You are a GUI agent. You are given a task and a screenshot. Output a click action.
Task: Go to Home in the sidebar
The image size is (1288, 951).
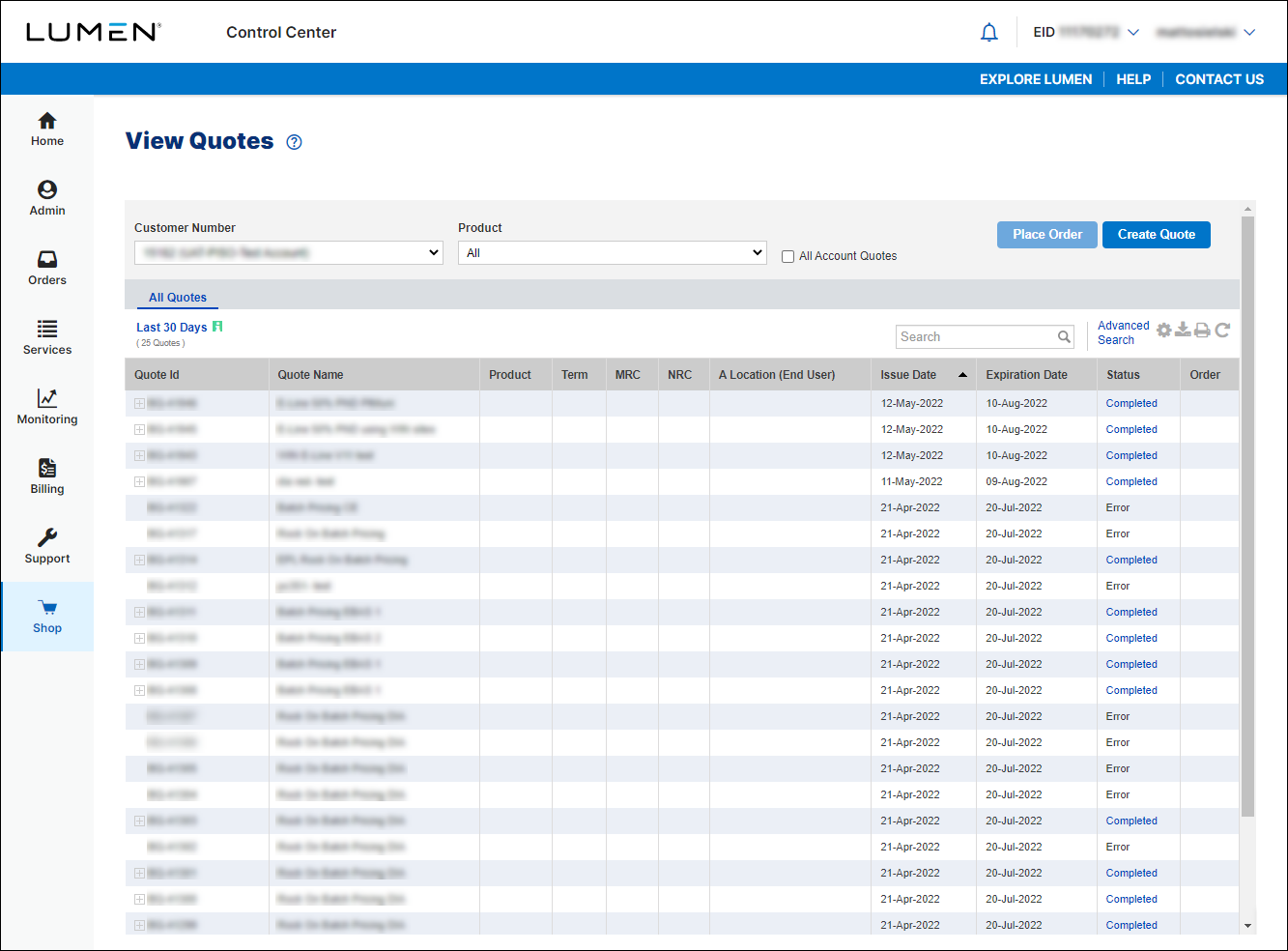pos(47,130)
